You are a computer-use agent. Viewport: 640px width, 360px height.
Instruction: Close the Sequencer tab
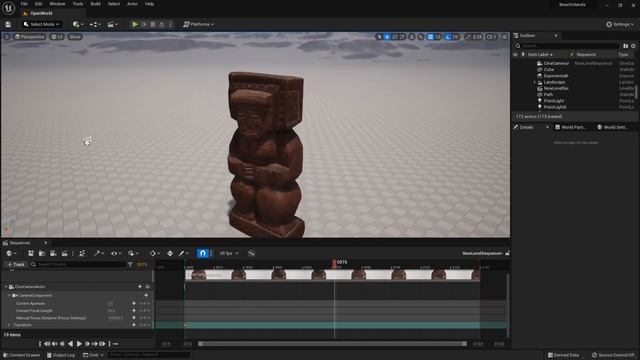point(45,243)
